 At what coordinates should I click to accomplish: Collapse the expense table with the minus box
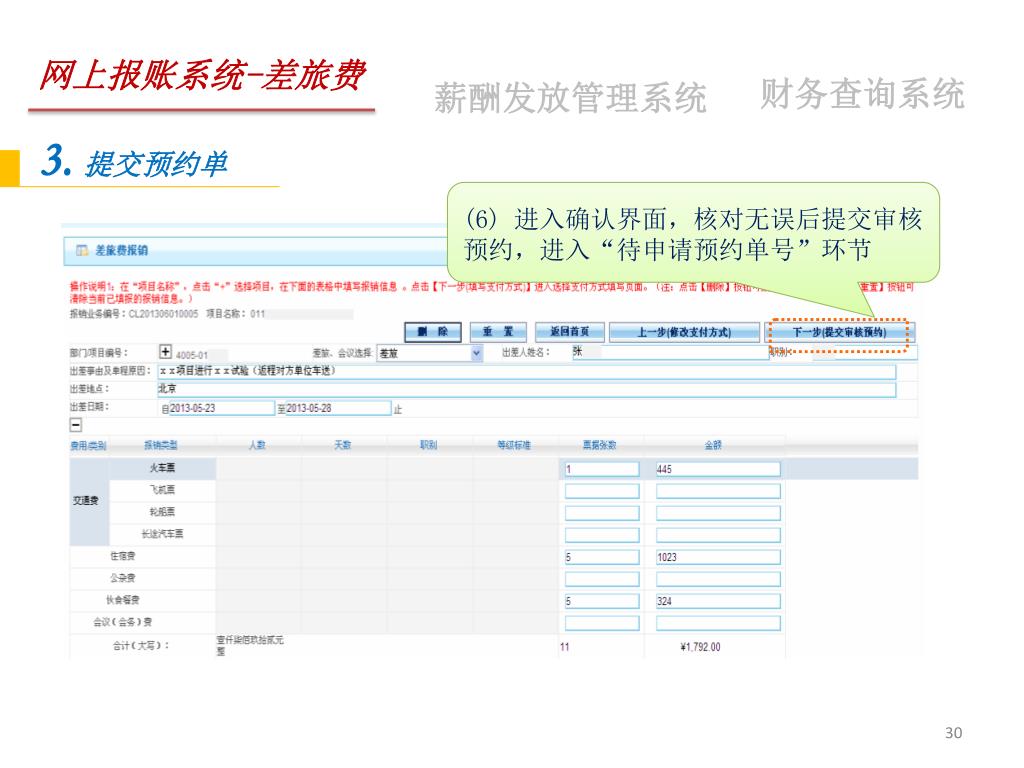tap(76, 425)
